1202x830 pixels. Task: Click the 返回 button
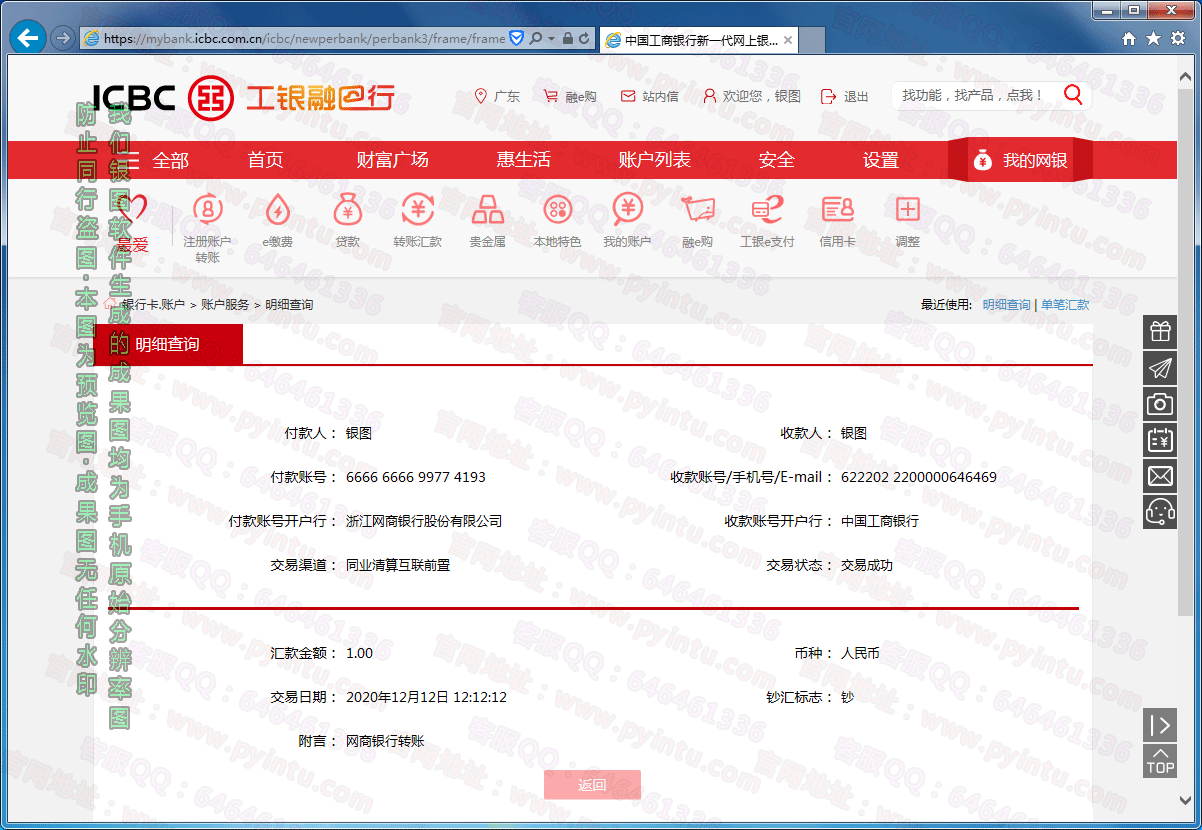tap(592, 785)
